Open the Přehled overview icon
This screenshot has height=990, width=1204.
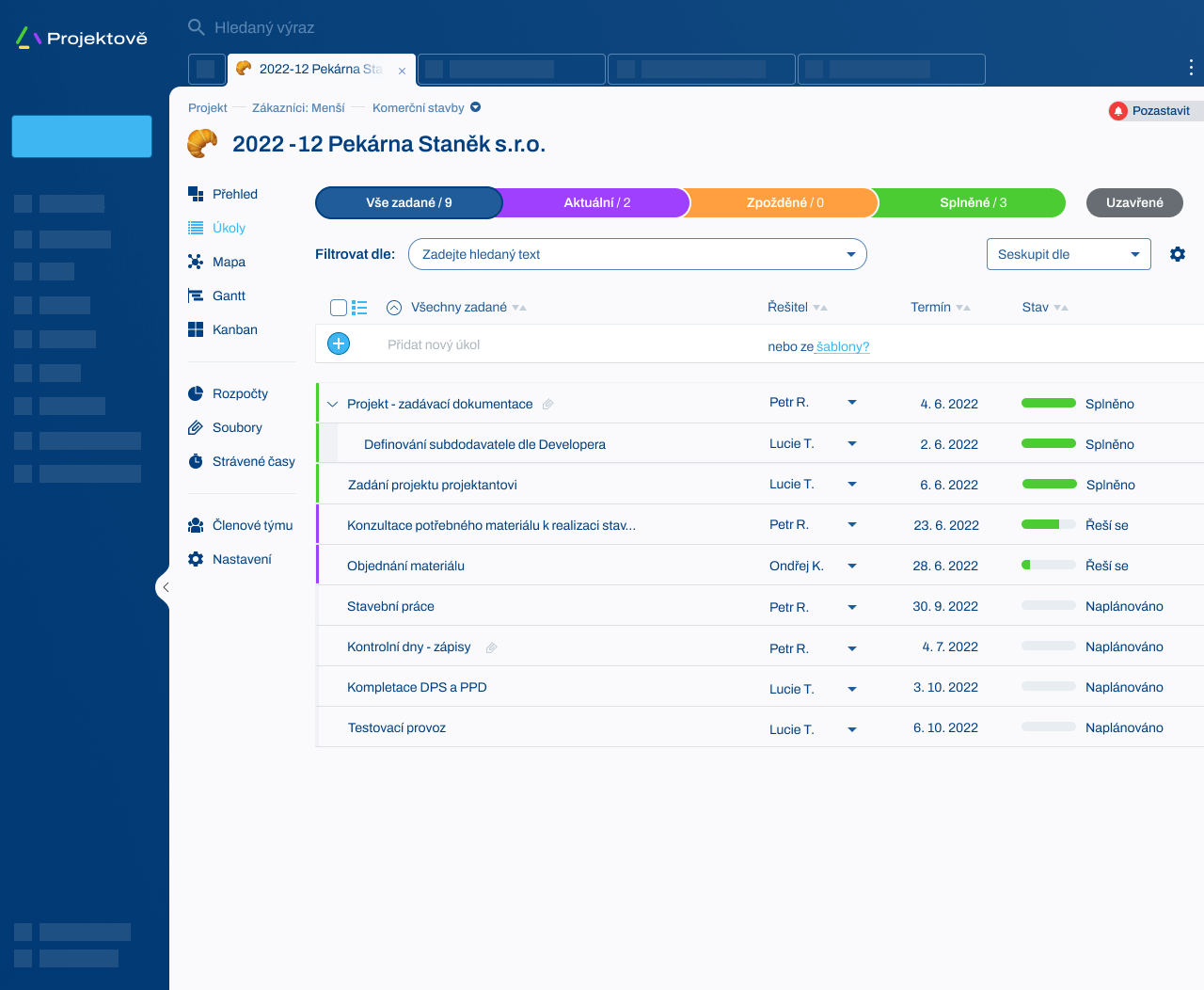pos(196,194)
